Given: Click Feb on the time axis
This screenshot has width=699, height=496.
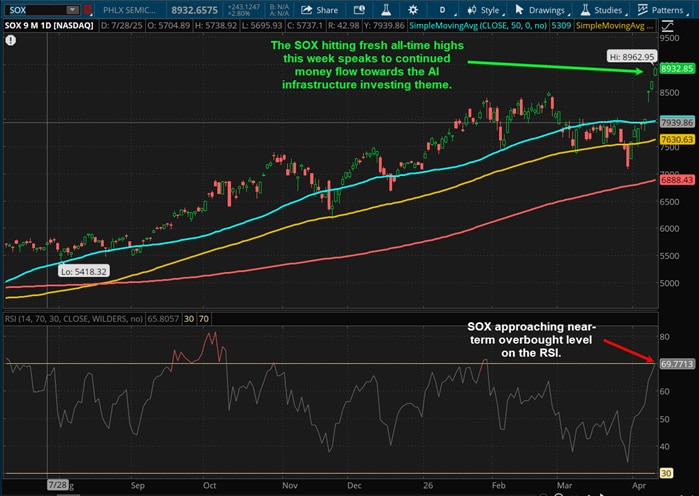Looking at the screenshot, I should click(x=499, y=485).
